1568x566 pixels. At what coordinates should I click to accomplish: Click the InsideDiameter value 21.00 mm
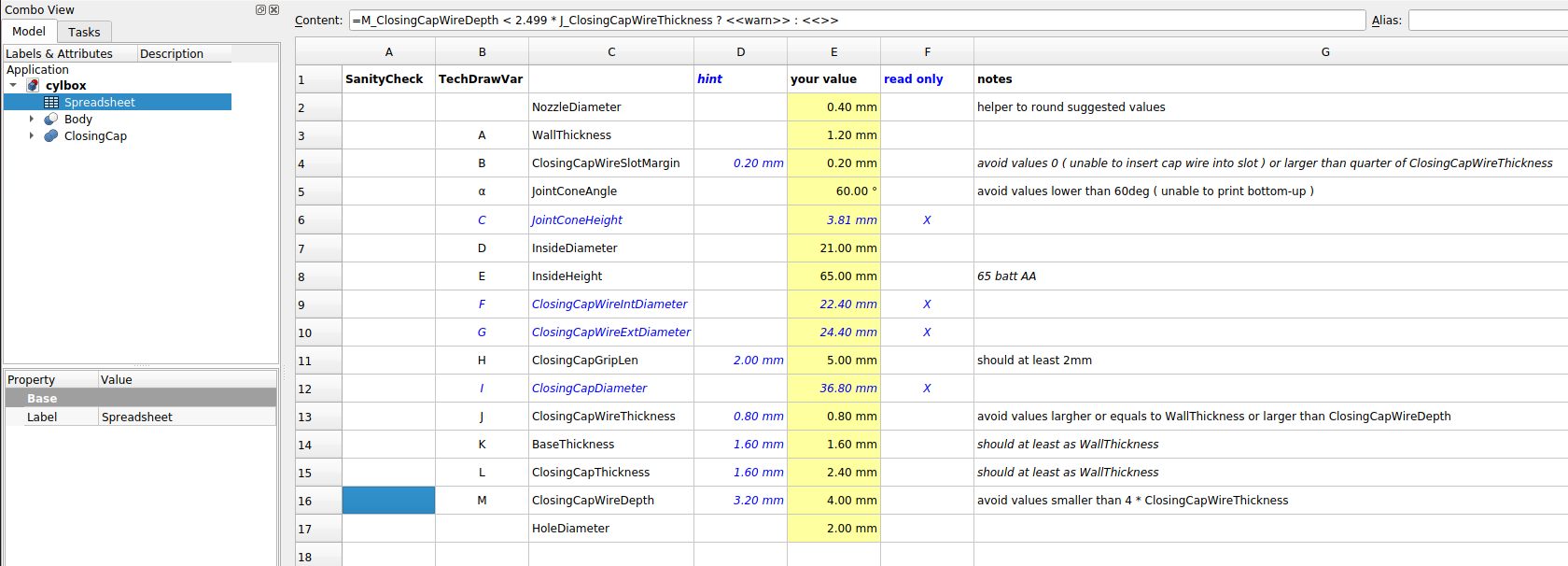click(x=833, y=248)
